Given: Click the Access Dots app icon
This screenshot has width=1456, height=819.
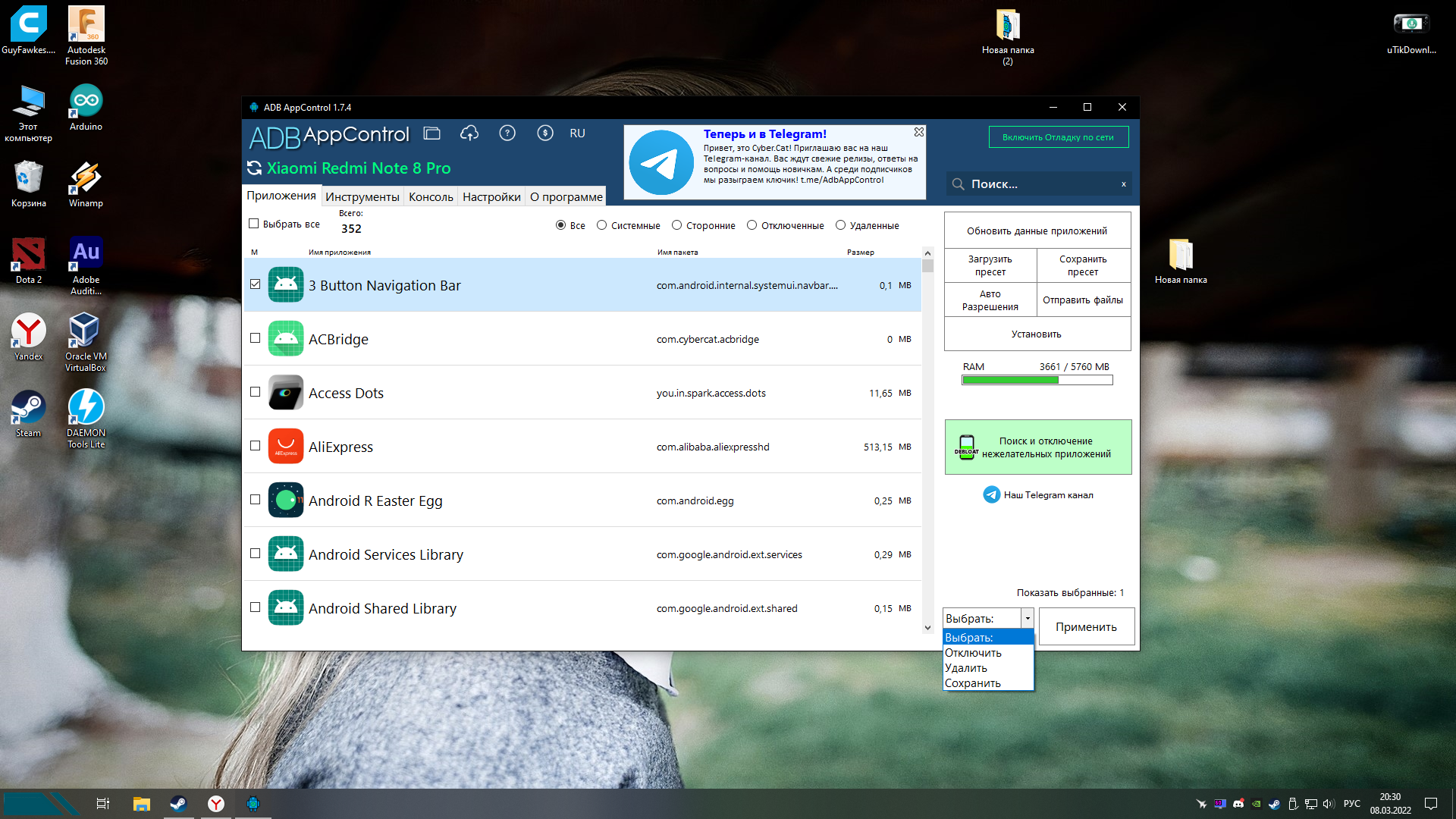Looking at the screenshot, I should pyautogui.click(x=286, y=393).
